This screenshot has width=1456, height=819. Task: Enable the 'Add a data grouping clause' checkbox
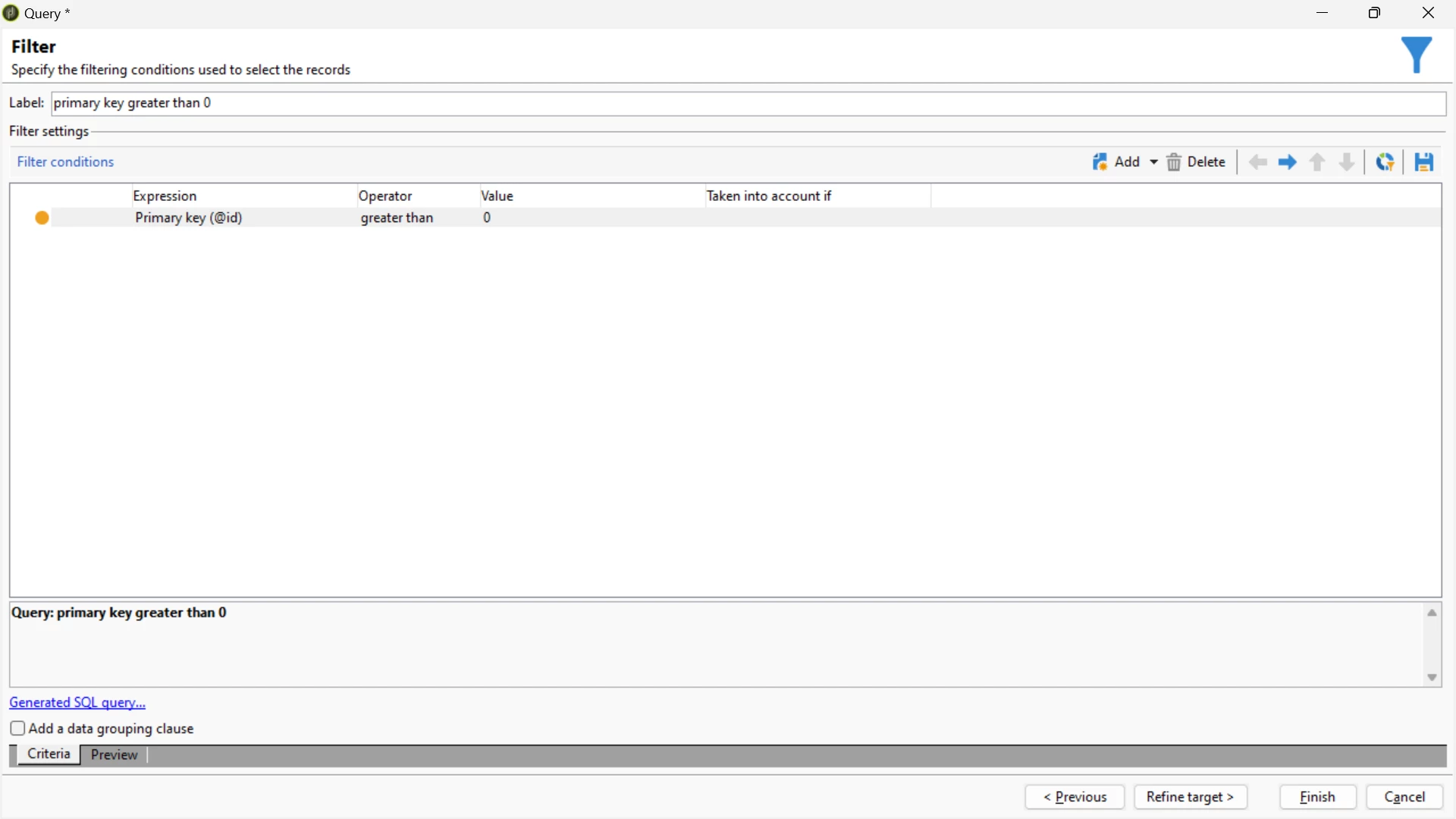pyautogui.click(x=18, y=729)
